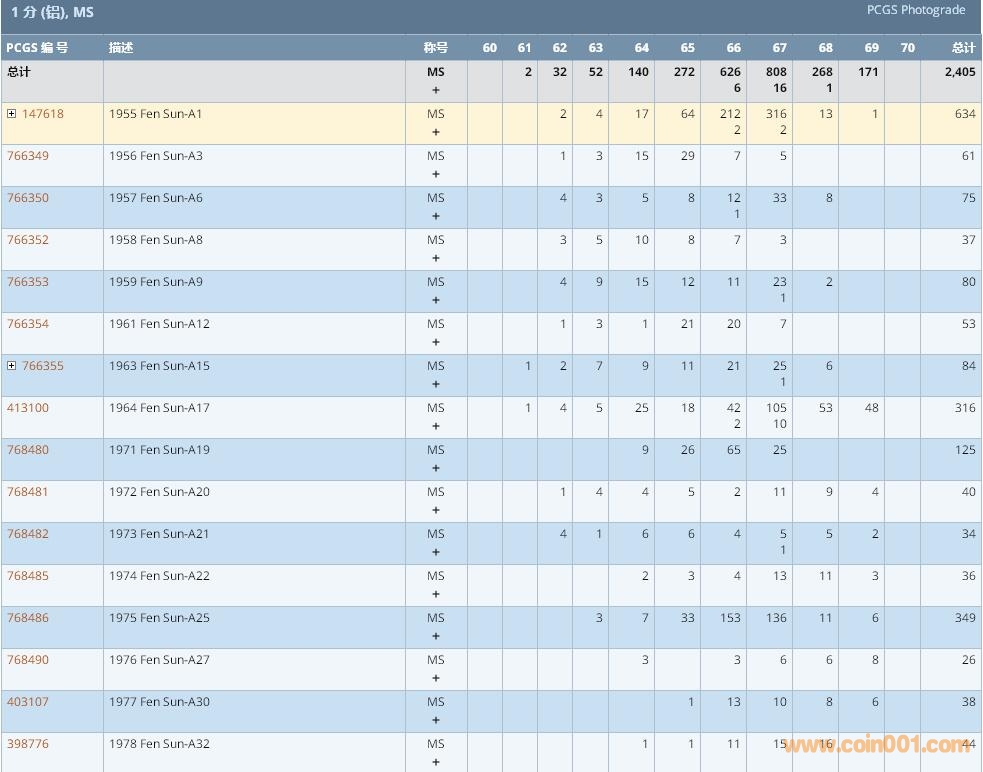Click the PCGS 编号 column header
Image resolution: width=983 pixels, height=772 pixels.
click(37, 48)
